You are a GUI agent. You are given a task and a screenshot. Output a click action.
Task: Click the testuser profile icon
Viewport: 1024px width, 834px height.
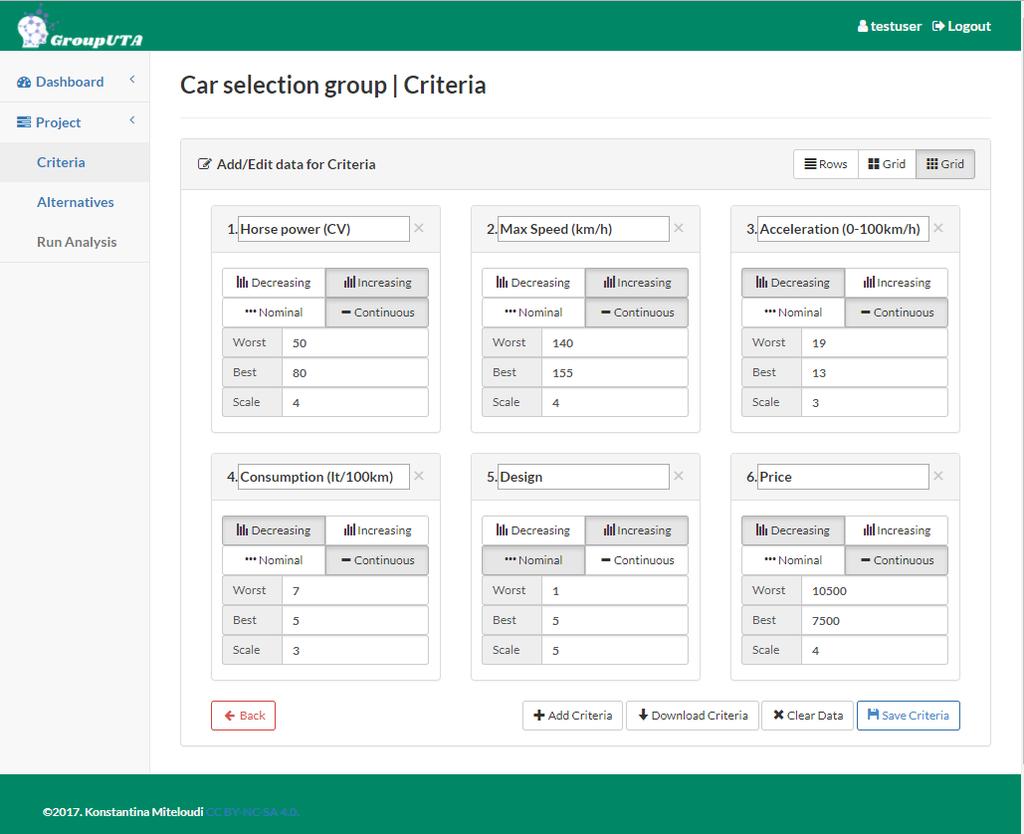tap(863, 26)
